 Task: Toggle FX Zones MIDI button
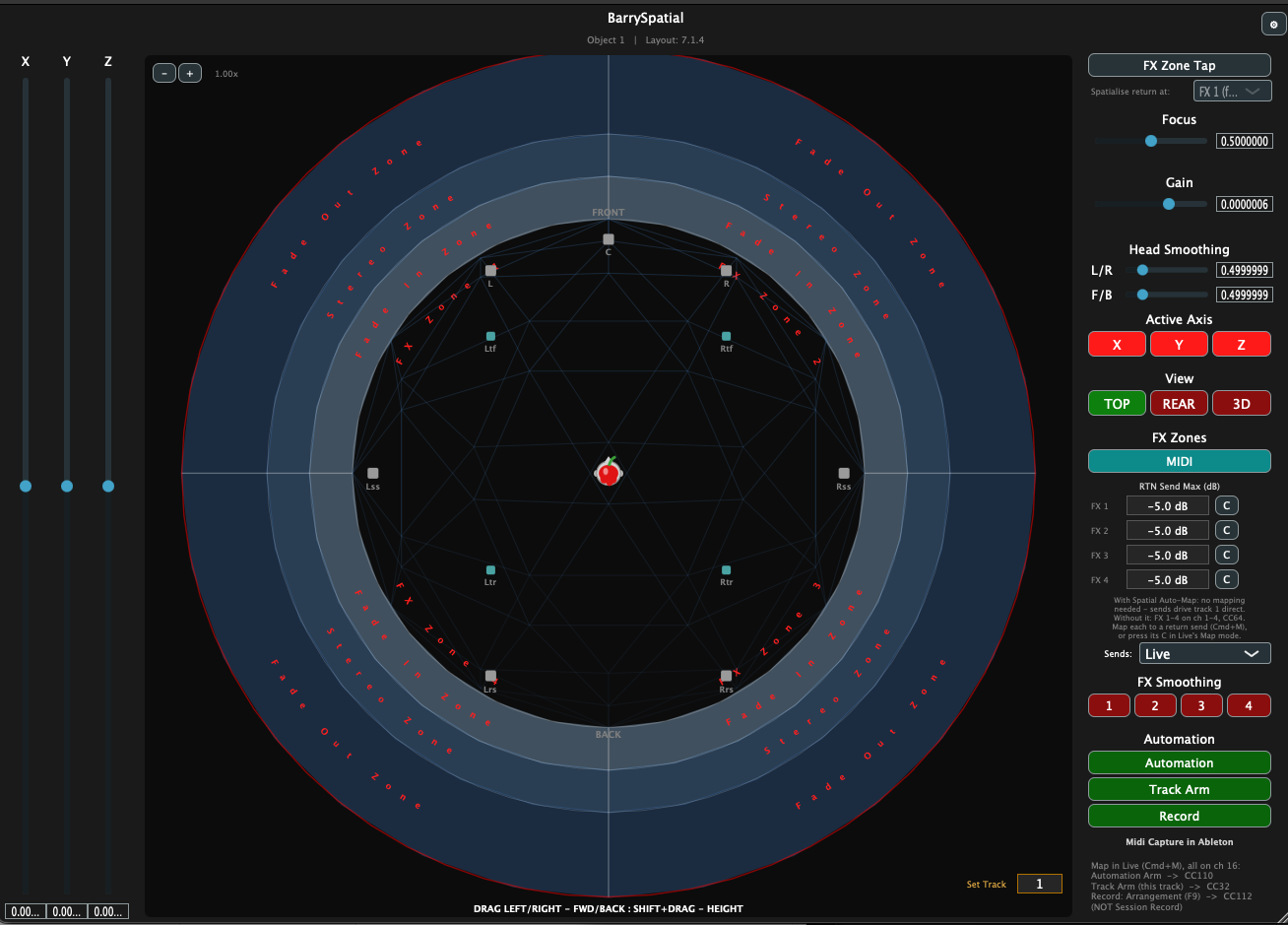(x=1180, y=461)
